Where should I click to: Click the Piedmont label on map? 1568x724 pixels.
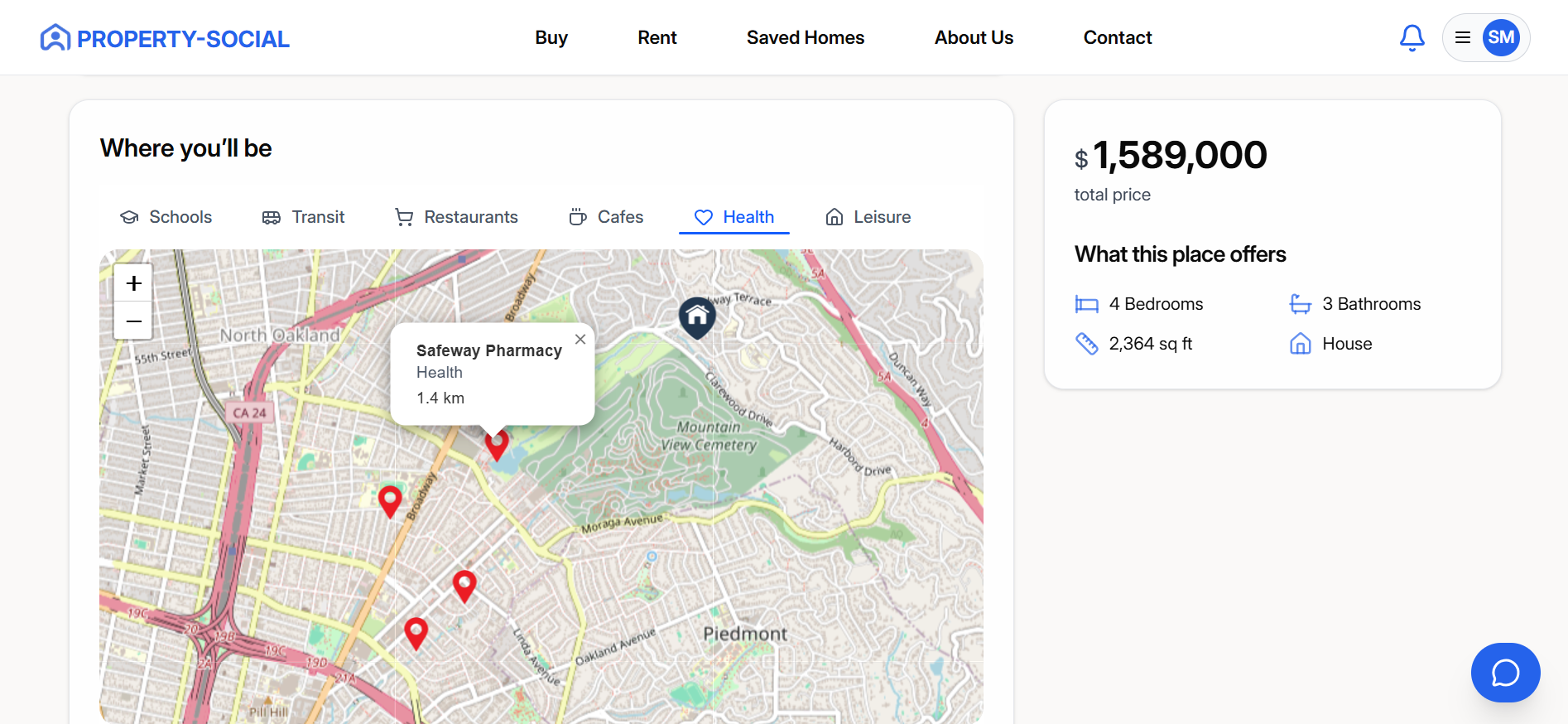[x=745, y=634]
